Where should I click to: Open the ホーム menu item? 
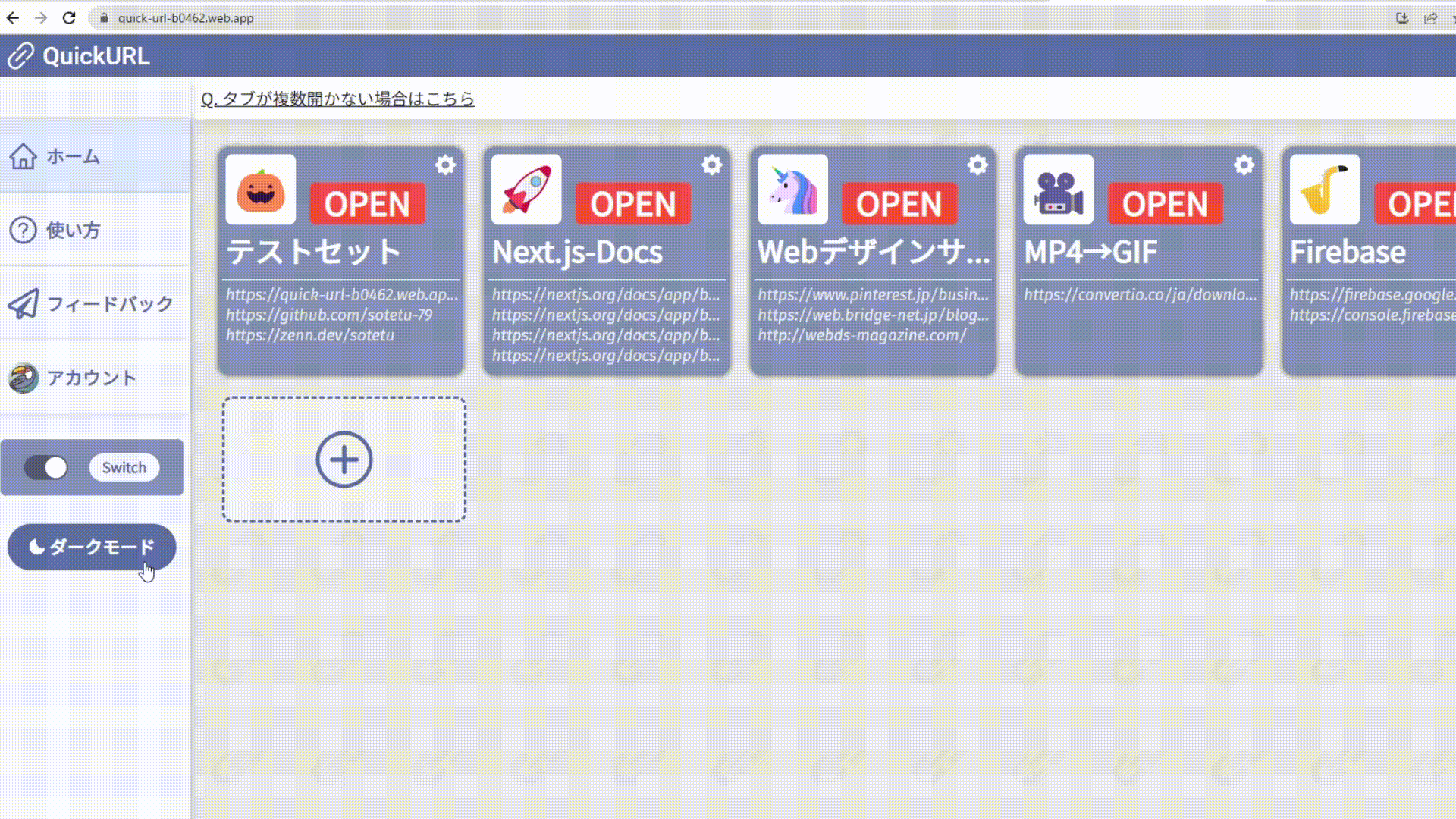(95, 156)
